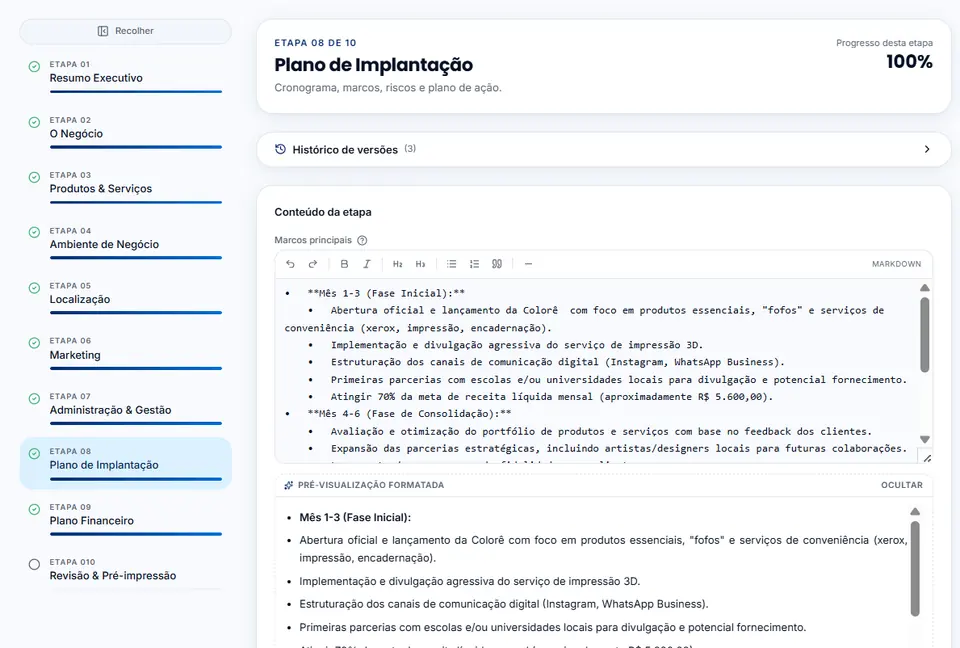
Task: Insert blockquote with quote icon
Action: pos(497,264)
